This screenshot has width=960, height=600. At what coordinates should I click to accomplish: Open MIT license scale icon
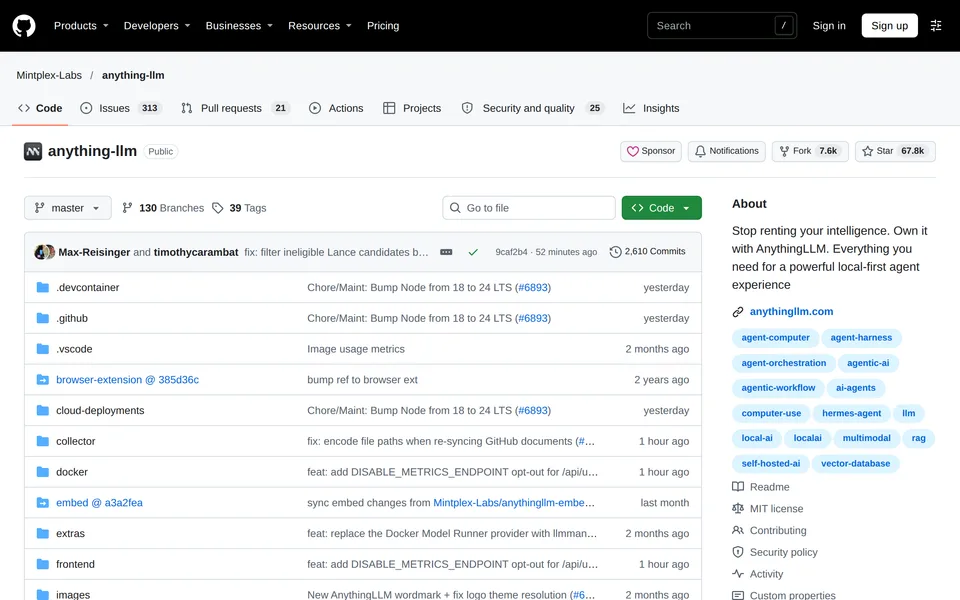click(738, 509)
